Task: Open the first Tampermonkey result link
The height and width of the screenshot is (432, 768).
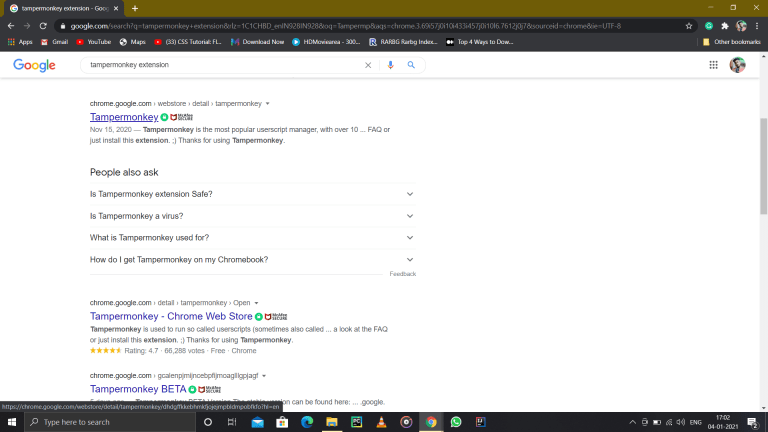Action: coord(124,117)
